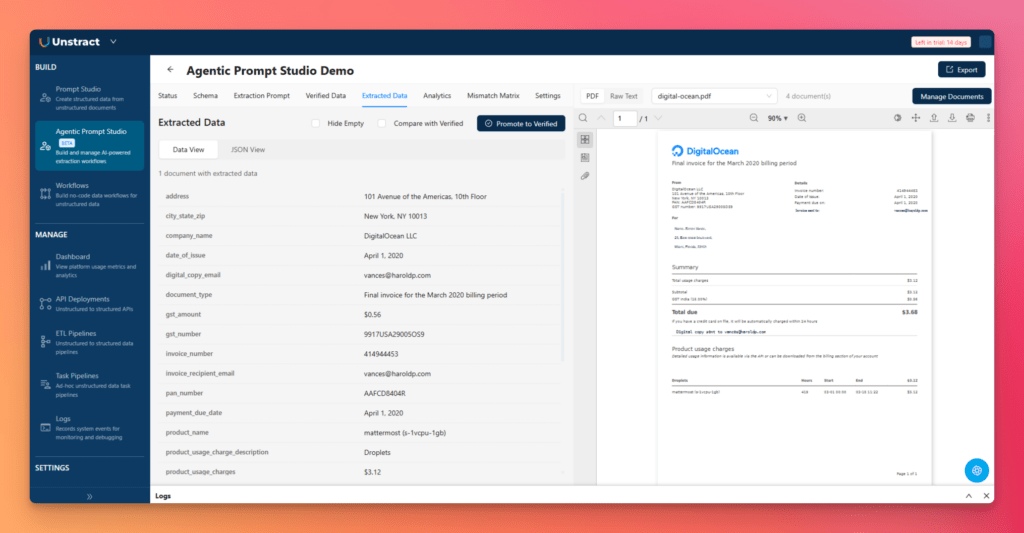Switch to JSON View

click(247, 149)
